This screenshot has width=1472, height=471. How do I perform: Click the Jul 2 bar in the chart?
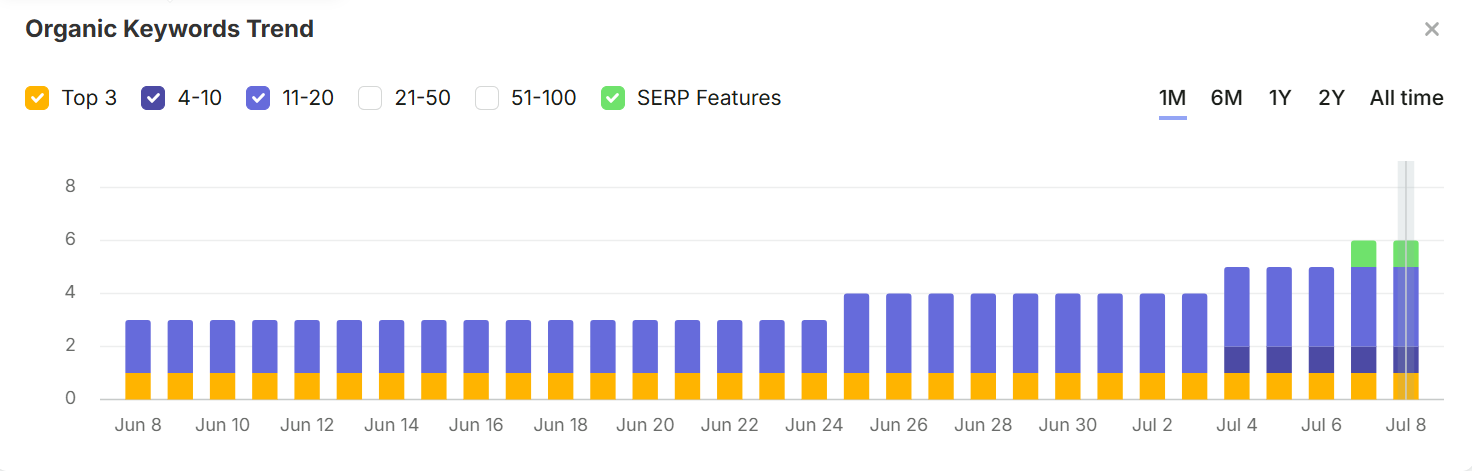point(1152,347)
